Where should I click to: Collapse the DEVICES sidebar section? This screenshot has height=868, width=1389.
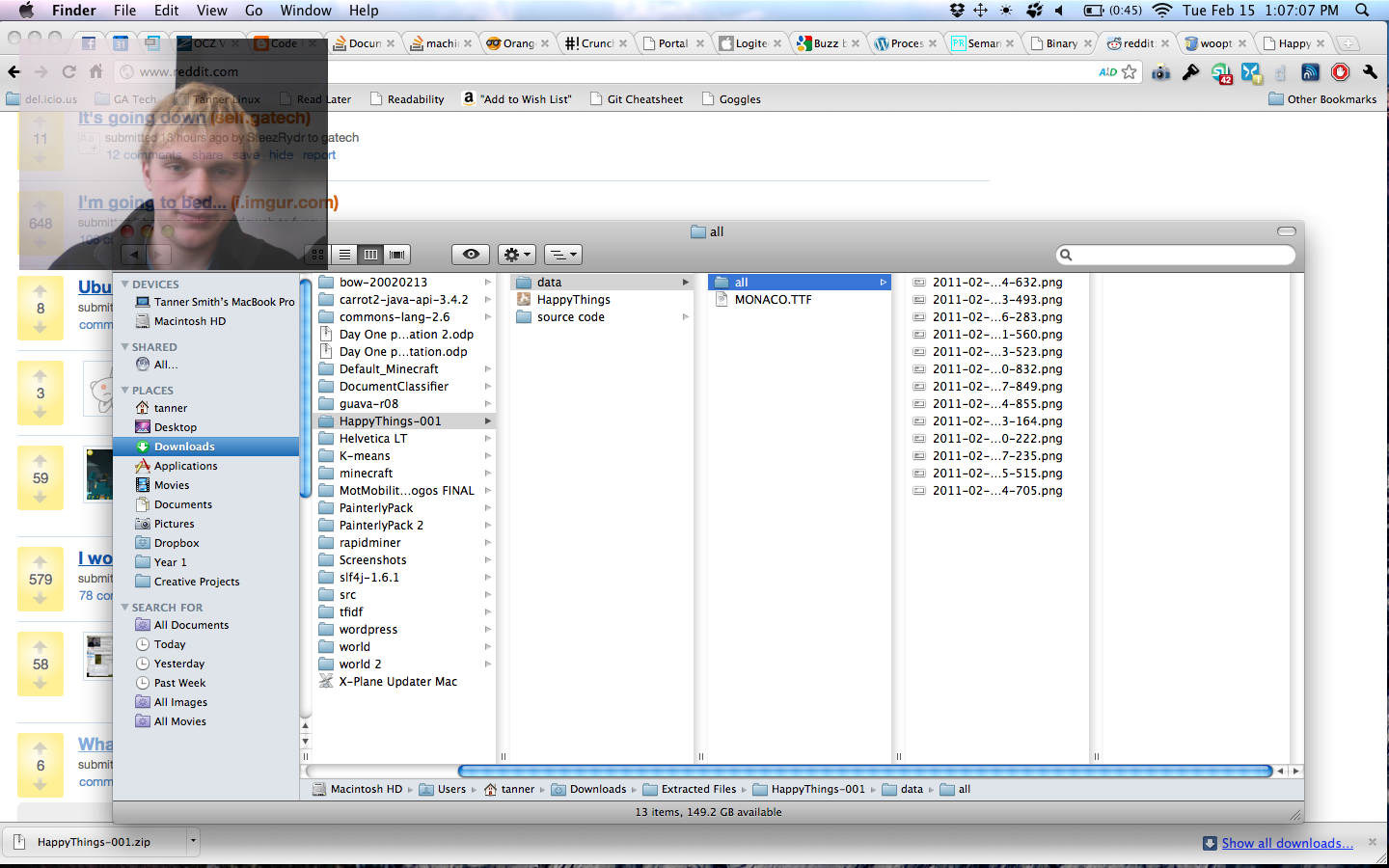(125, 285)
